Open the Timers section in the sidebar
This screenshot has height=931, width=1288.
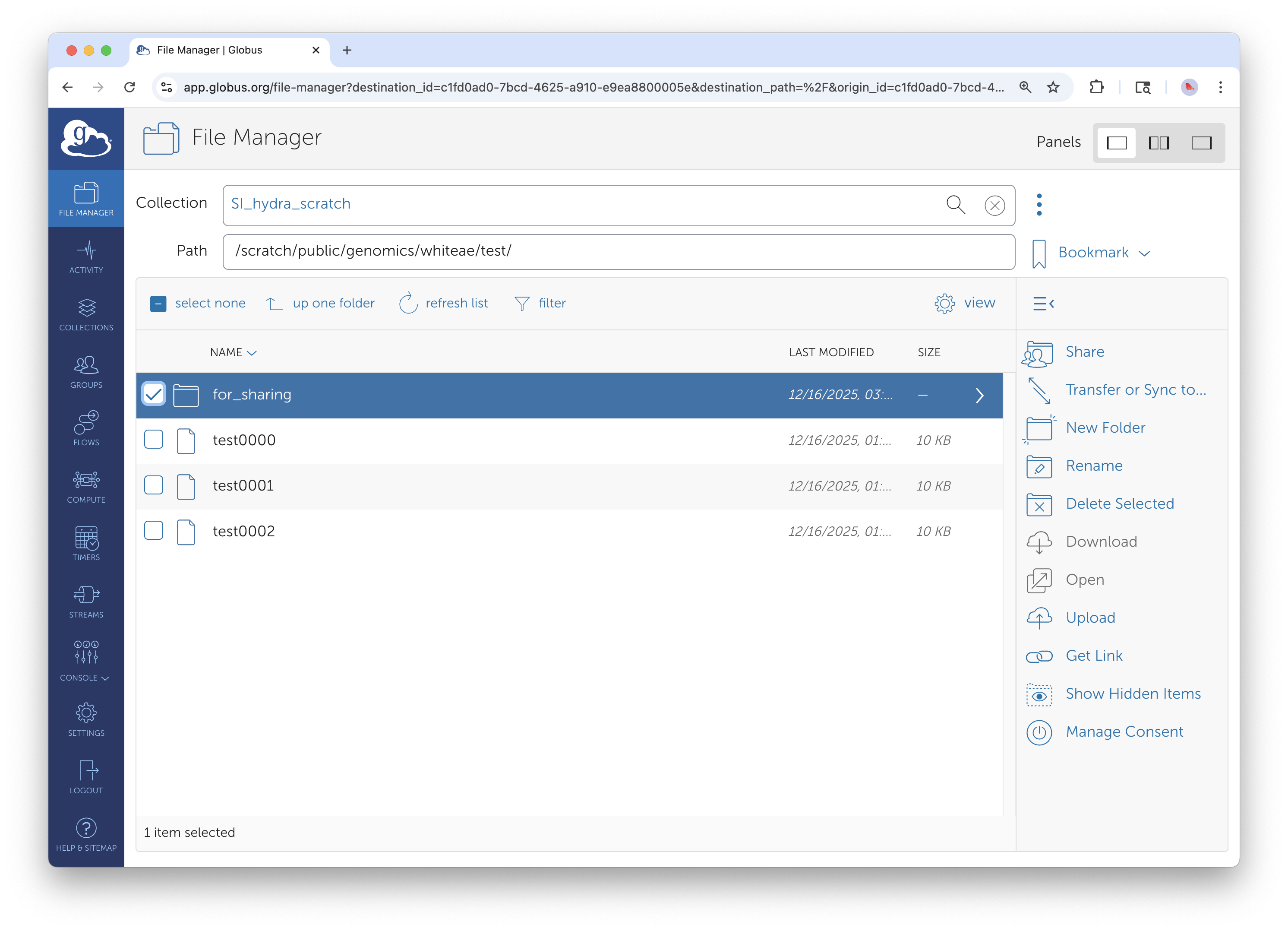click(x=86, y=543)
